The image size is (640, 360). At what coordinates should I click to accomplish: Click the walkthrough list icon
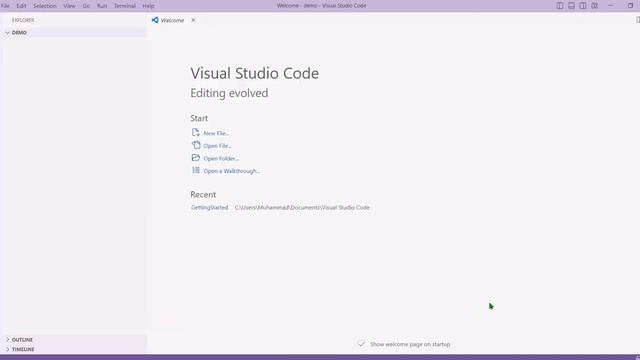click(x=196, y=170)
